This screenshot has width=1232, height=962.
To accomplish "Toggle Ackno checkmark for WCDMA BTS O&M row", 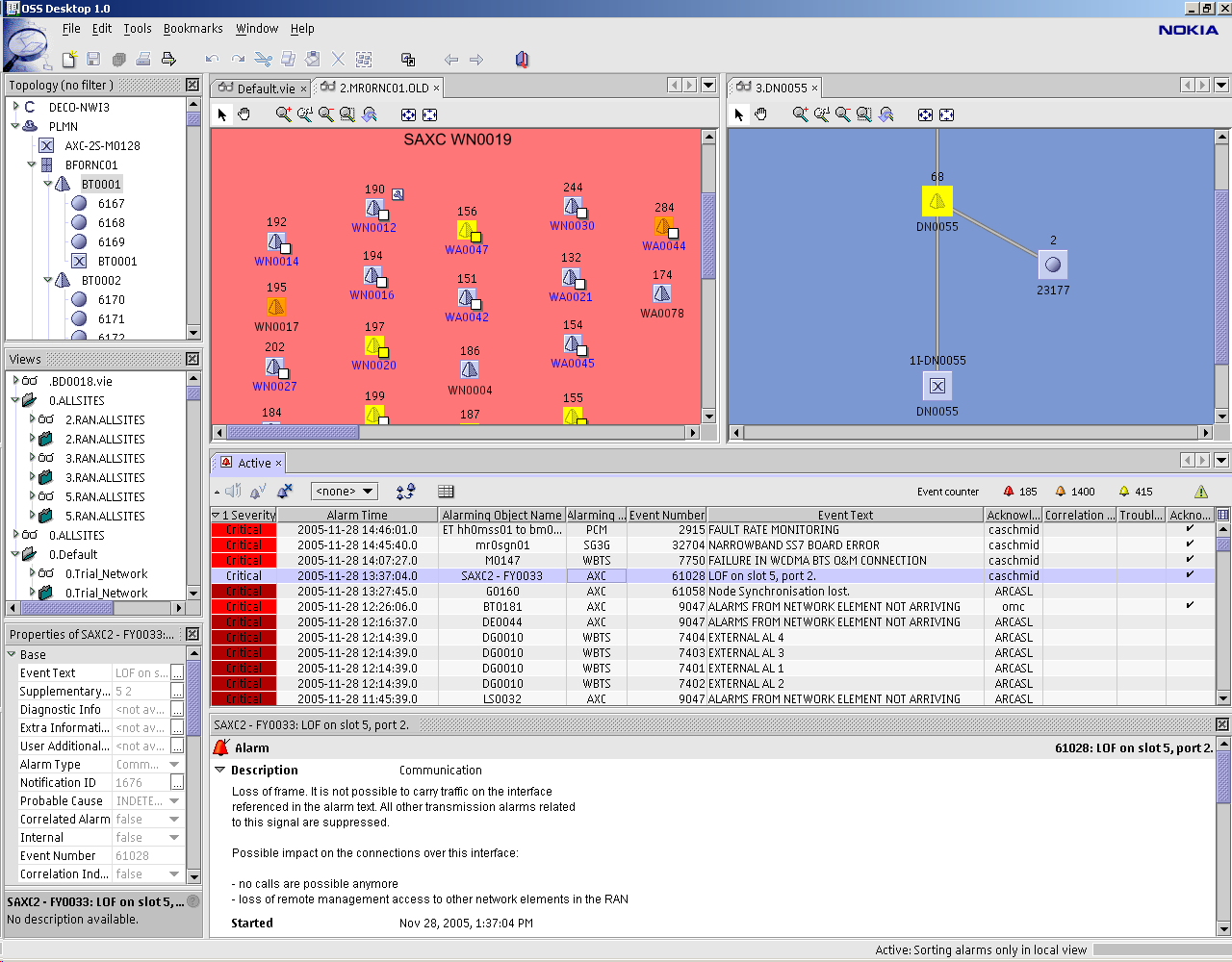I will [x=1191, y=560].
